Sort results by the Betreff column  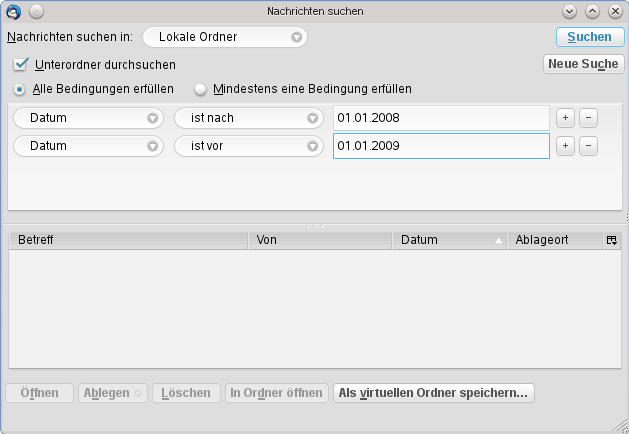point(128,240)
